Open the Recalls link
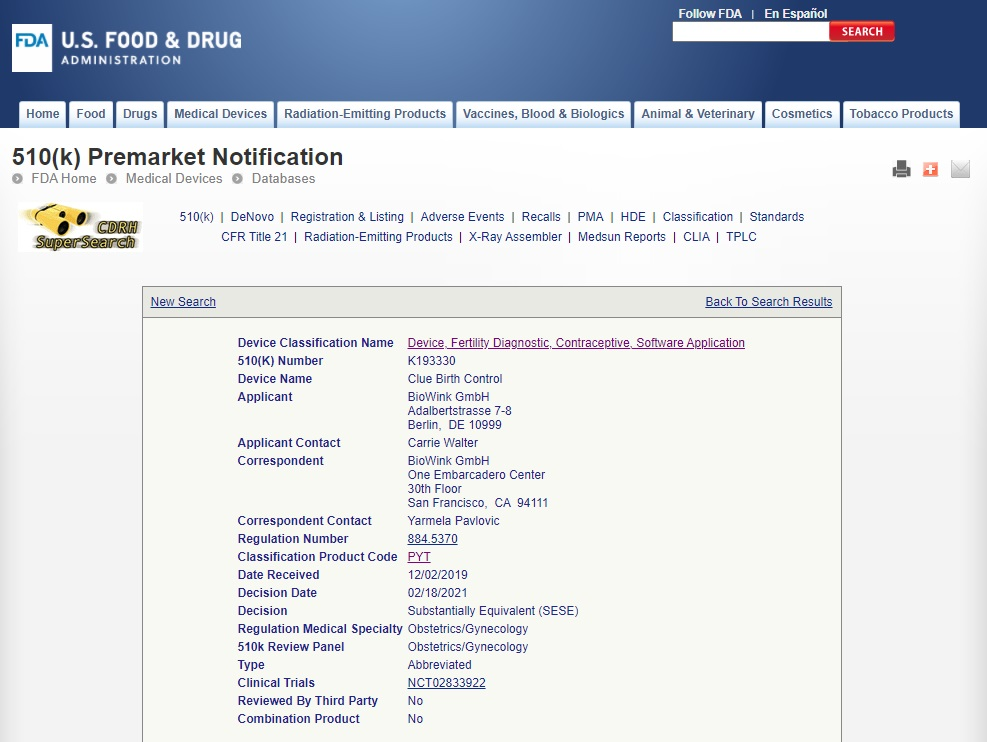 pos(541,217)
